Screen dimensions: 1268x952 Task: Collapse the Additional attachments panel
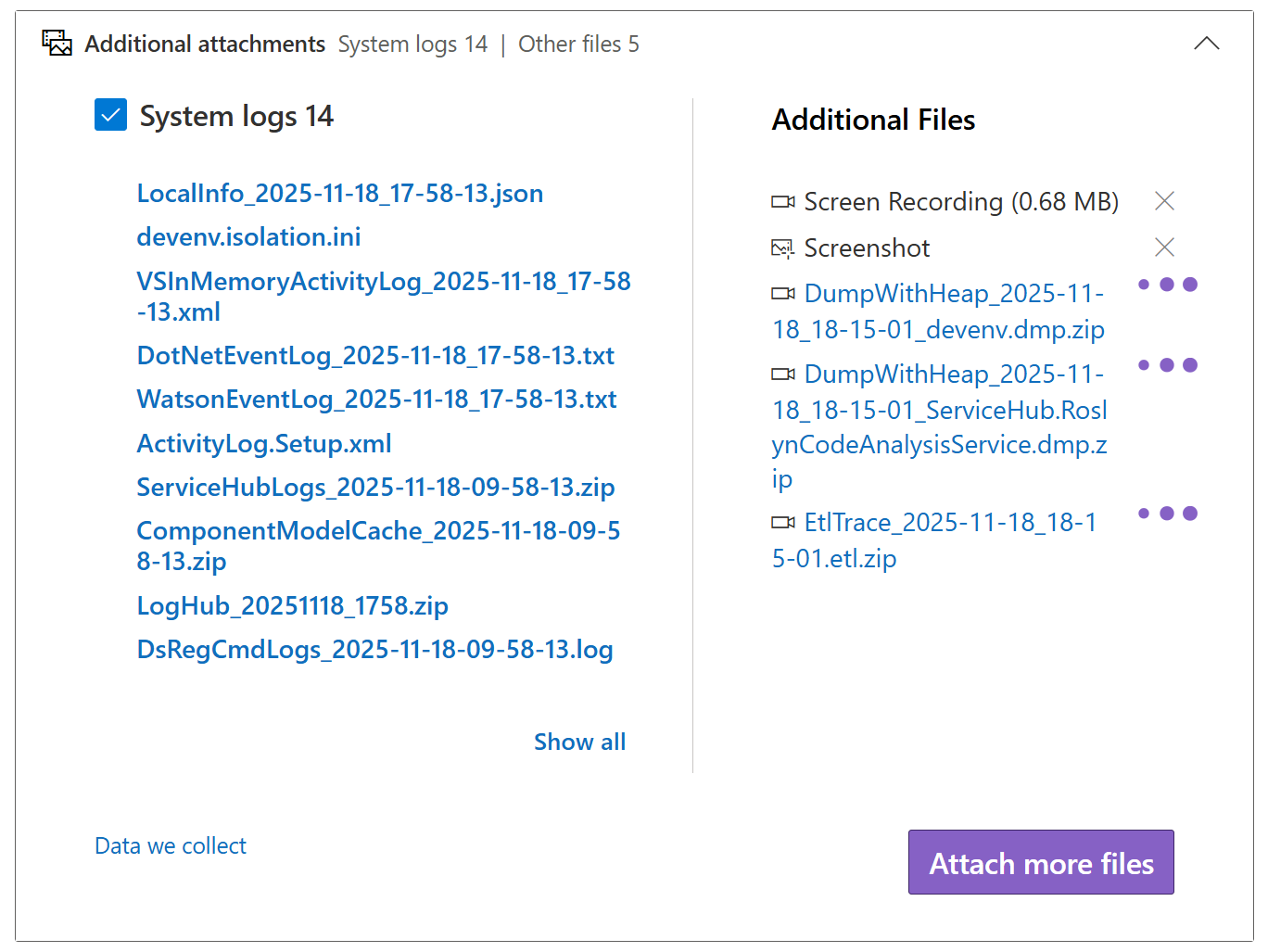click(1206, 43)
